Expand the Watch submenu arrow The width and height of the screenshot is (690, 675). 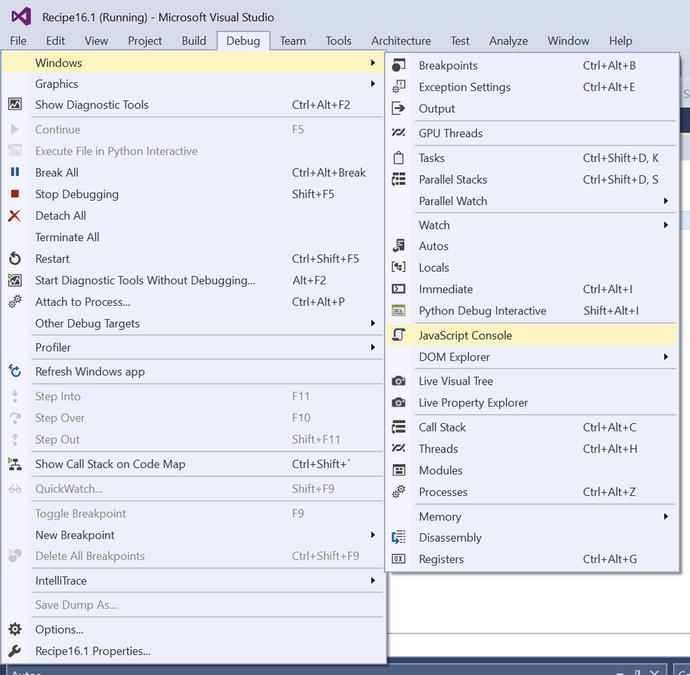pyautogui.click(x=666, y=225)
